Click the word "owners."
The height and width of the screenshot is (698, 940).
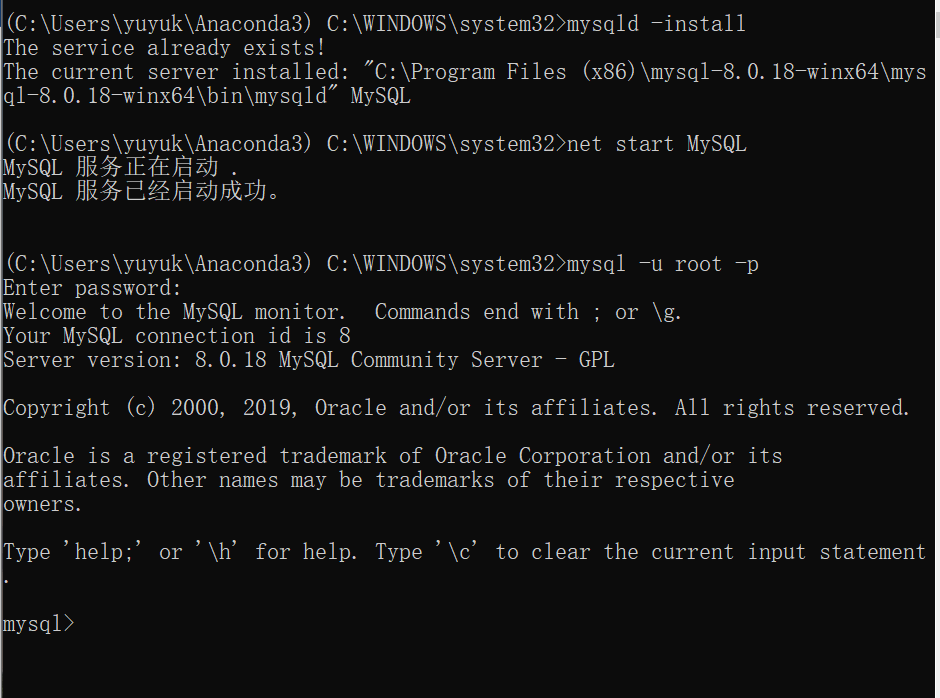tap(43, 504)
